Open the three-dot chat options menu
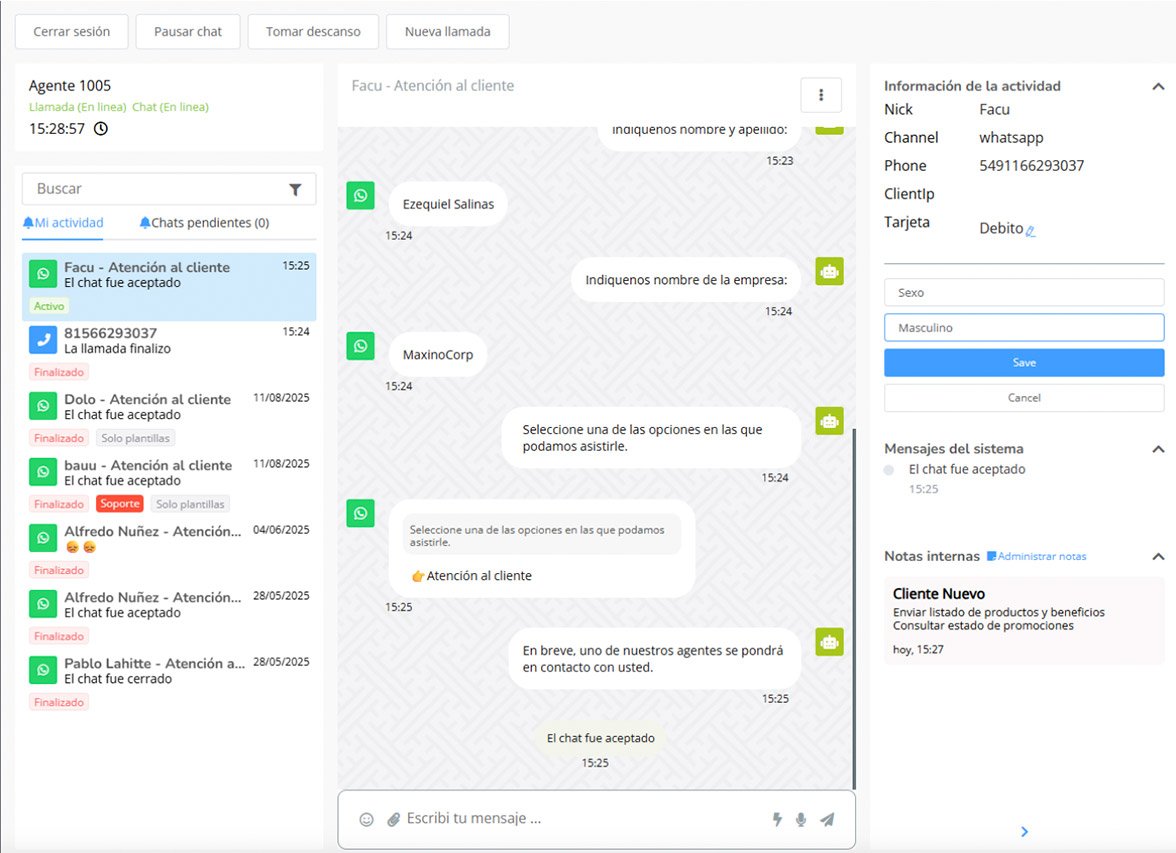The image size is (1176, 853). tap(821, 95)
